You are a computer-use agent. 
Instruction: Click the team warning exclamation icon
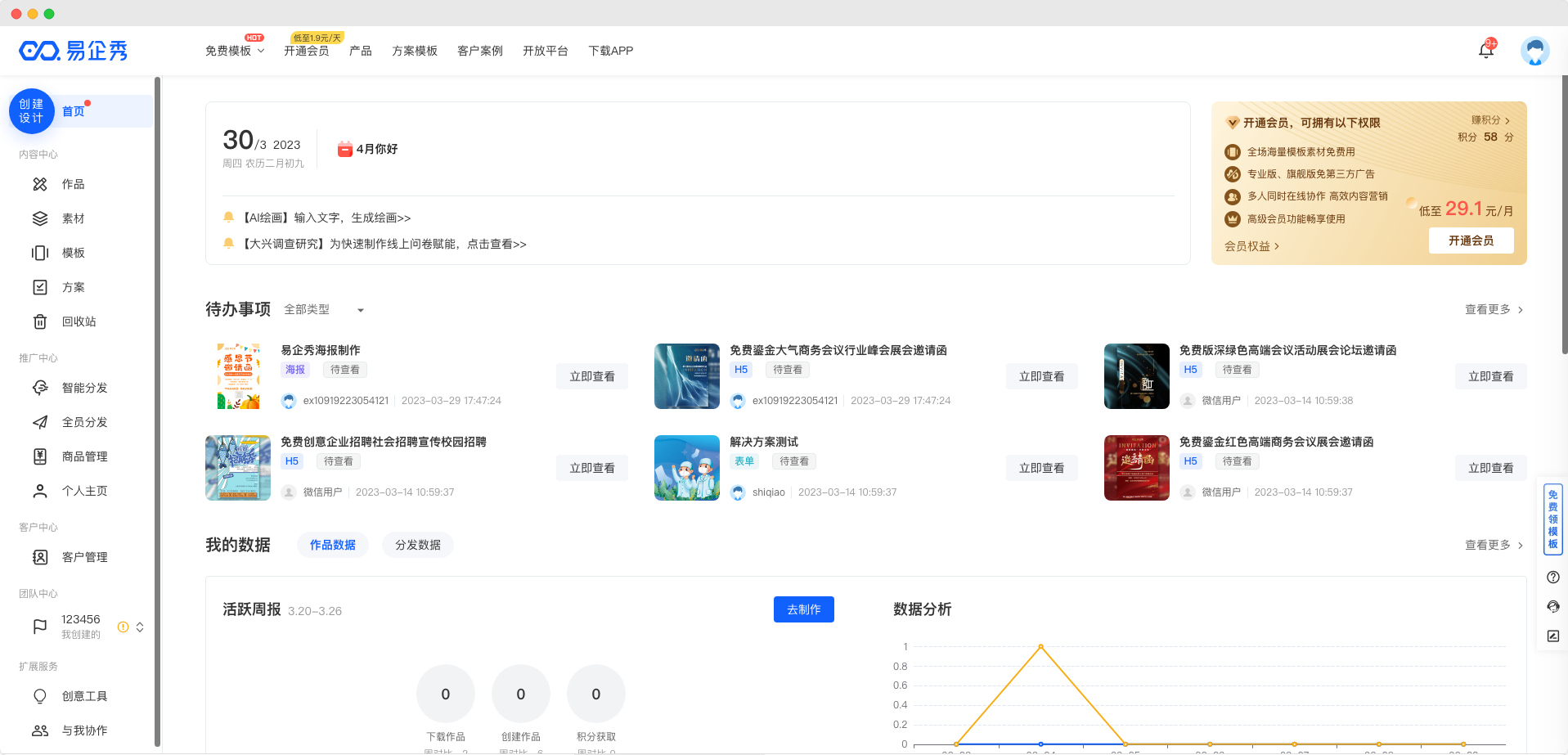(123, 627)
